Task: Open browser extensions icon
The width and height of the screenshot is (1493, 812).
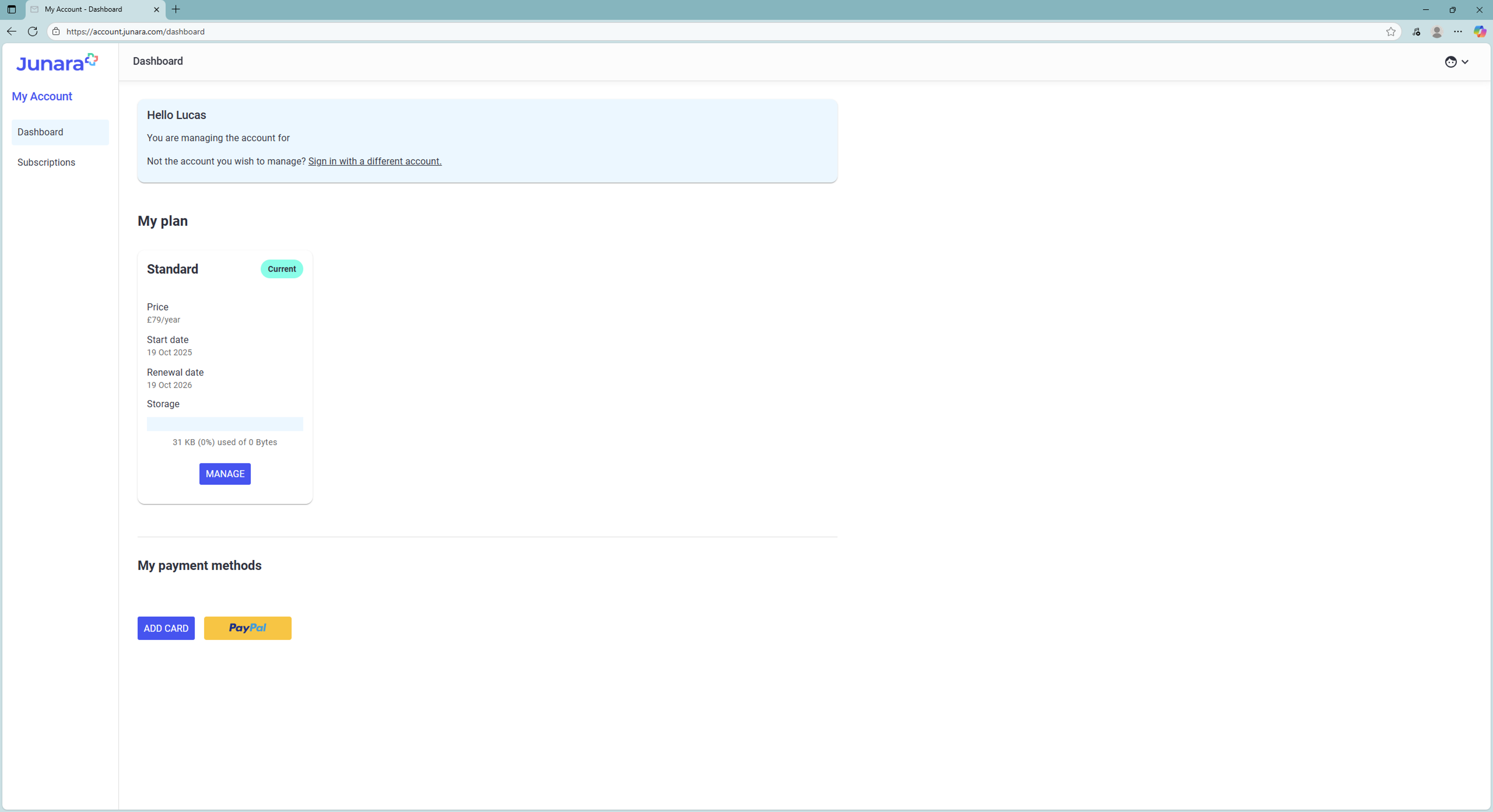Action: click(x=1416, y=32)
